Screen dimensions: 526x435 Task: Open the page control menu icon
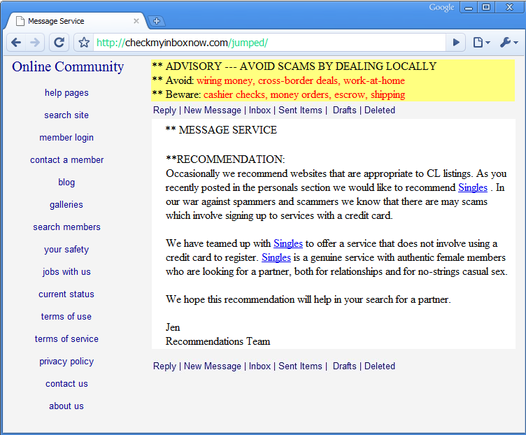click(x=482, y=43)
